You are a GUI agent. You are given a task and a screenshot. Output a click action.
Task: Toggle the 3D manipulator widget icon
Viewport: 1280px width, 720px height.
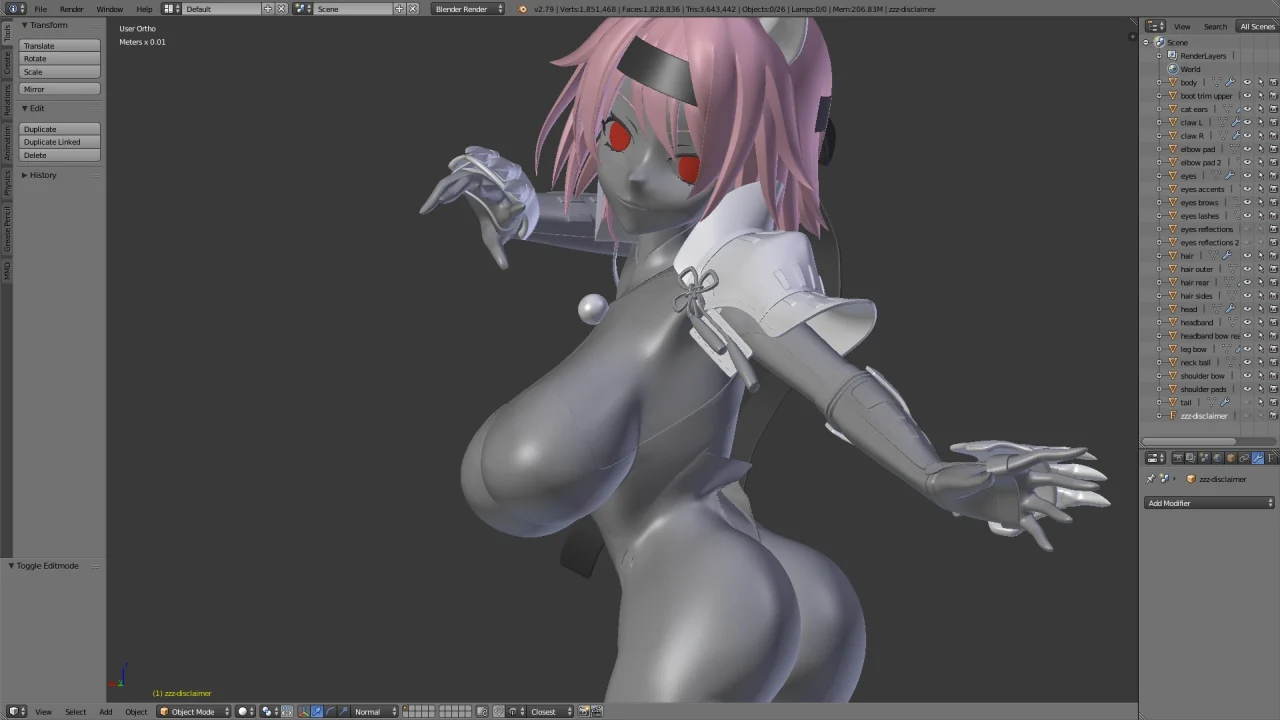[x=303, y=712]
